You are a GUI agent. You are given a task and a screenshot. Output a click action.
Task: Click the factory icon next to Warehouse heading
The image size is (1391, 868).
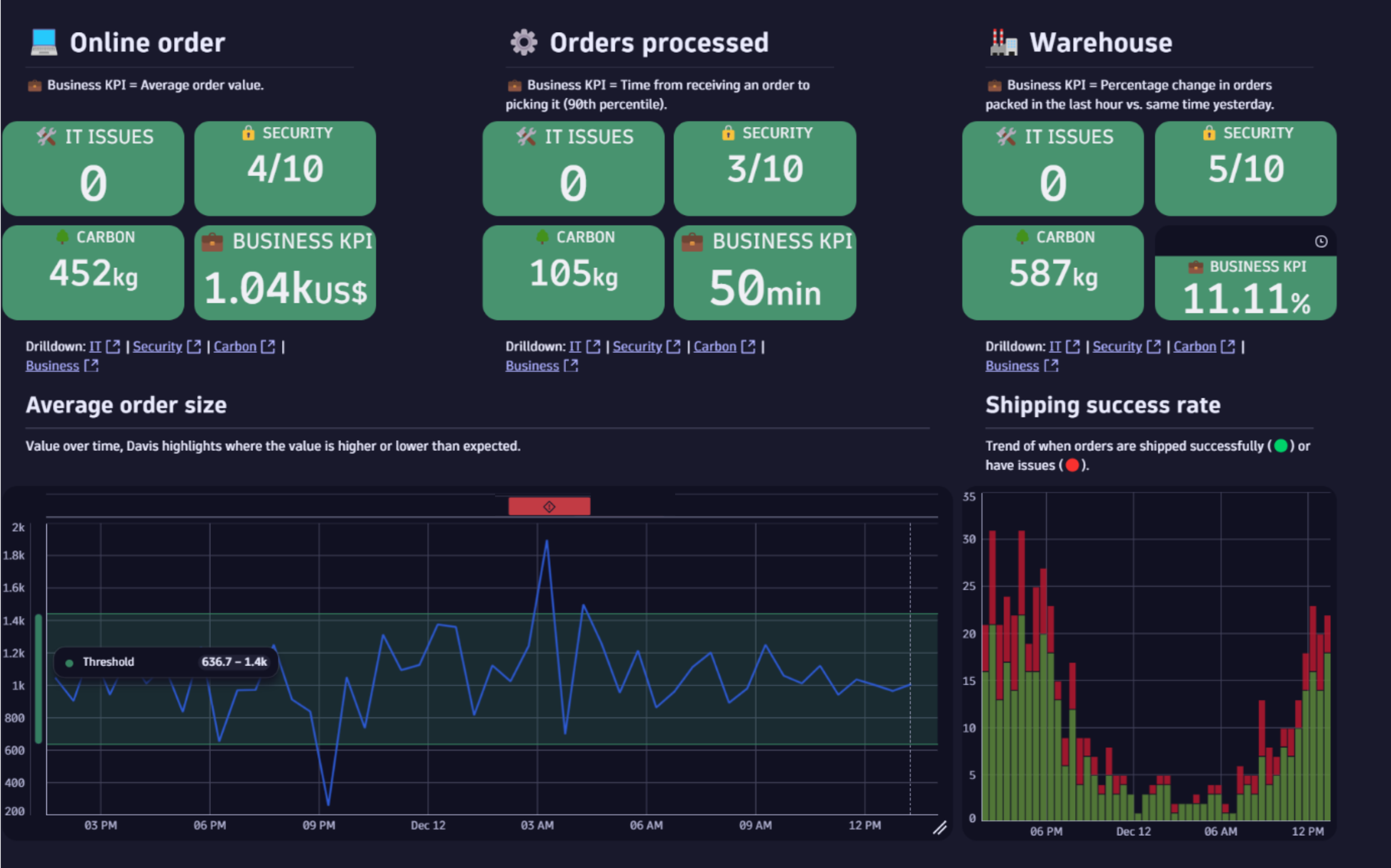tap(1003, 41)
